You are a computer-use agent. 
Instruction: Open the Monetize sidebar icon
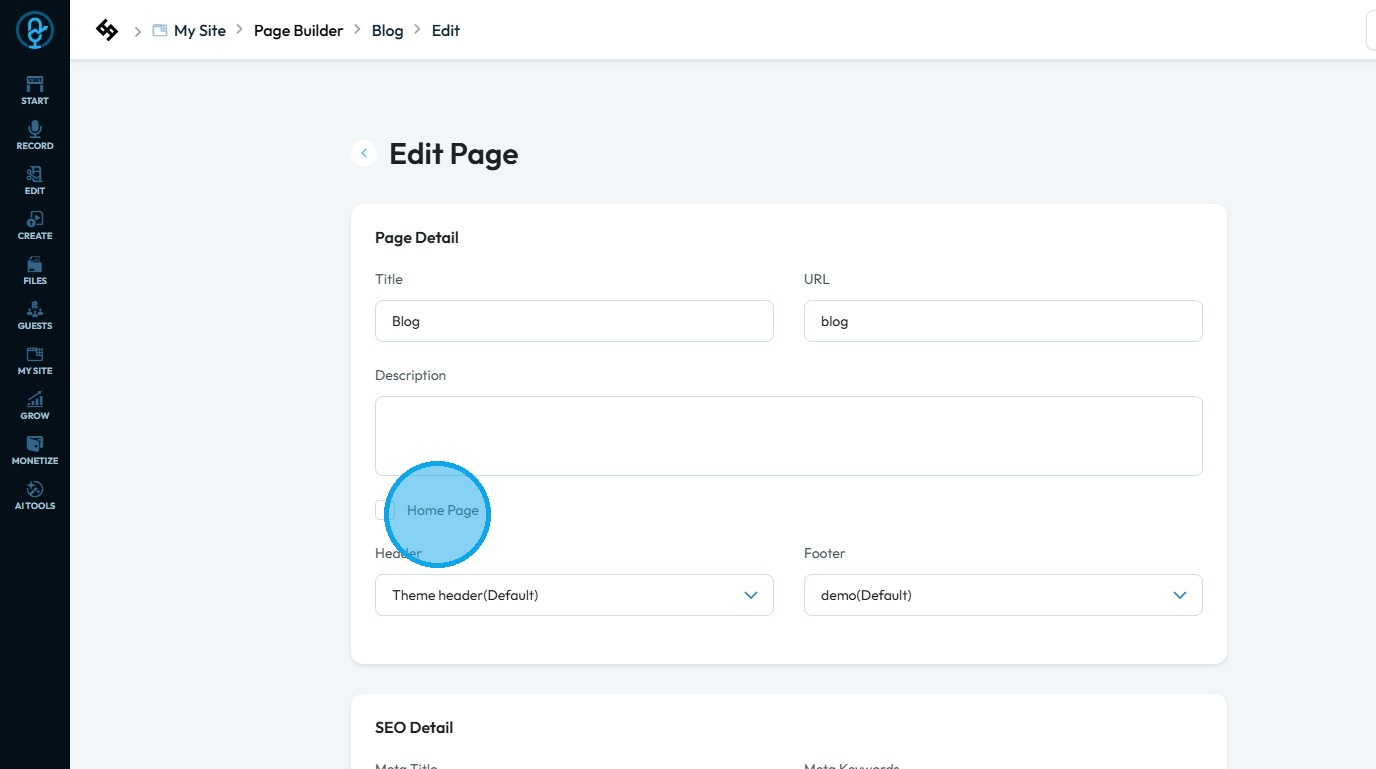[35, 450]
